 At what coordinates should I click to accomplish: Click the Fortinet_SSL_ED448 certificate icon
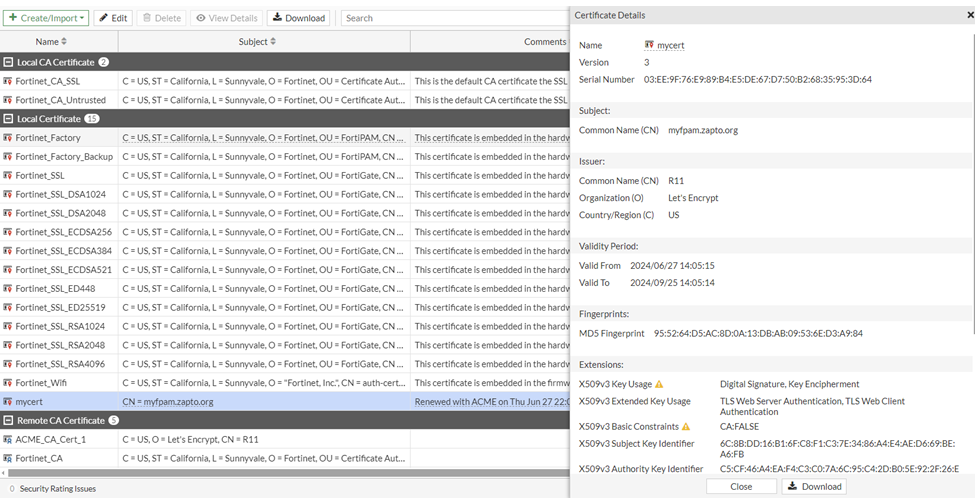[x=7, y=288]
